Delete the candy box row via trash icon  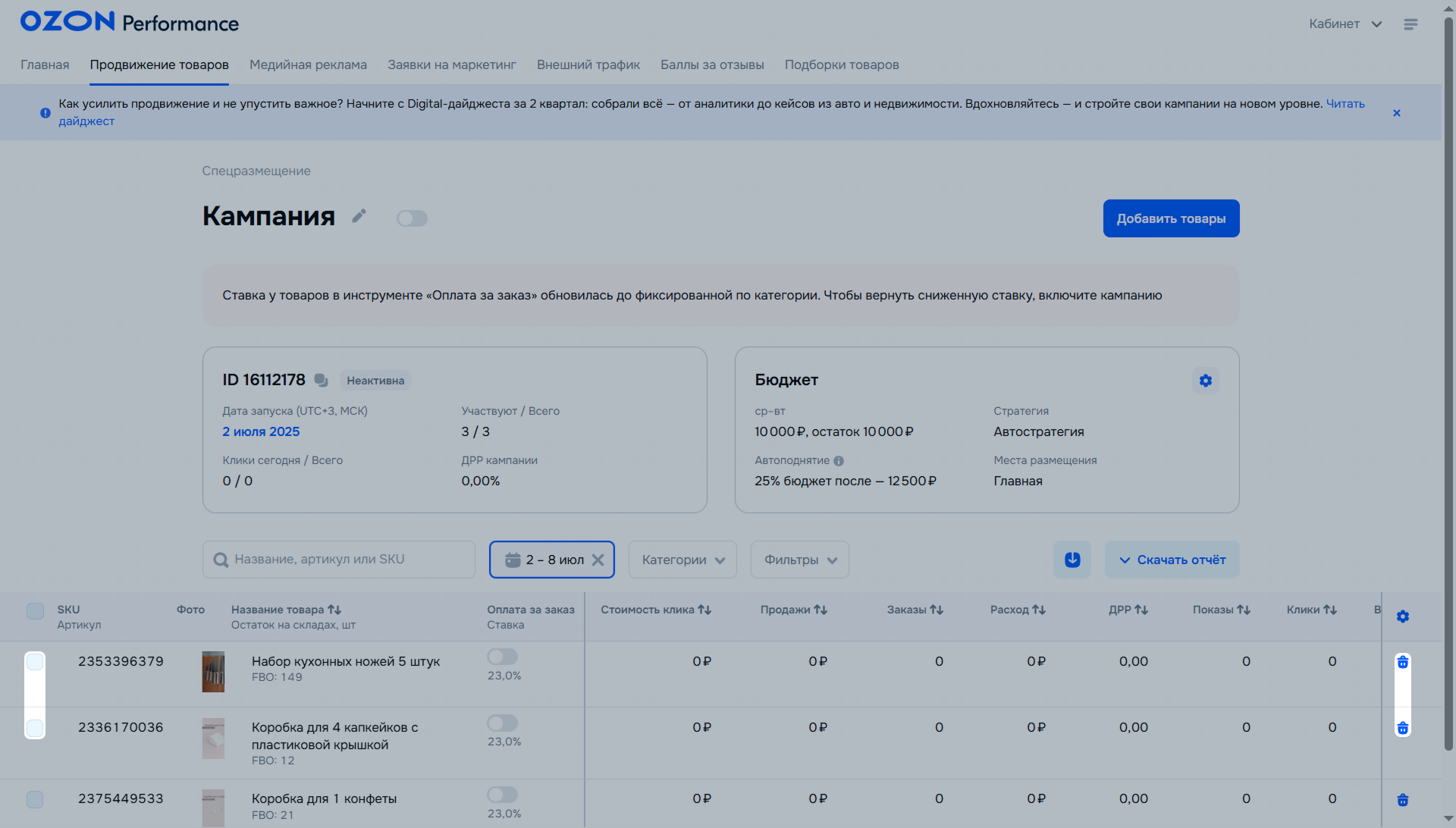coord(1402,800)
